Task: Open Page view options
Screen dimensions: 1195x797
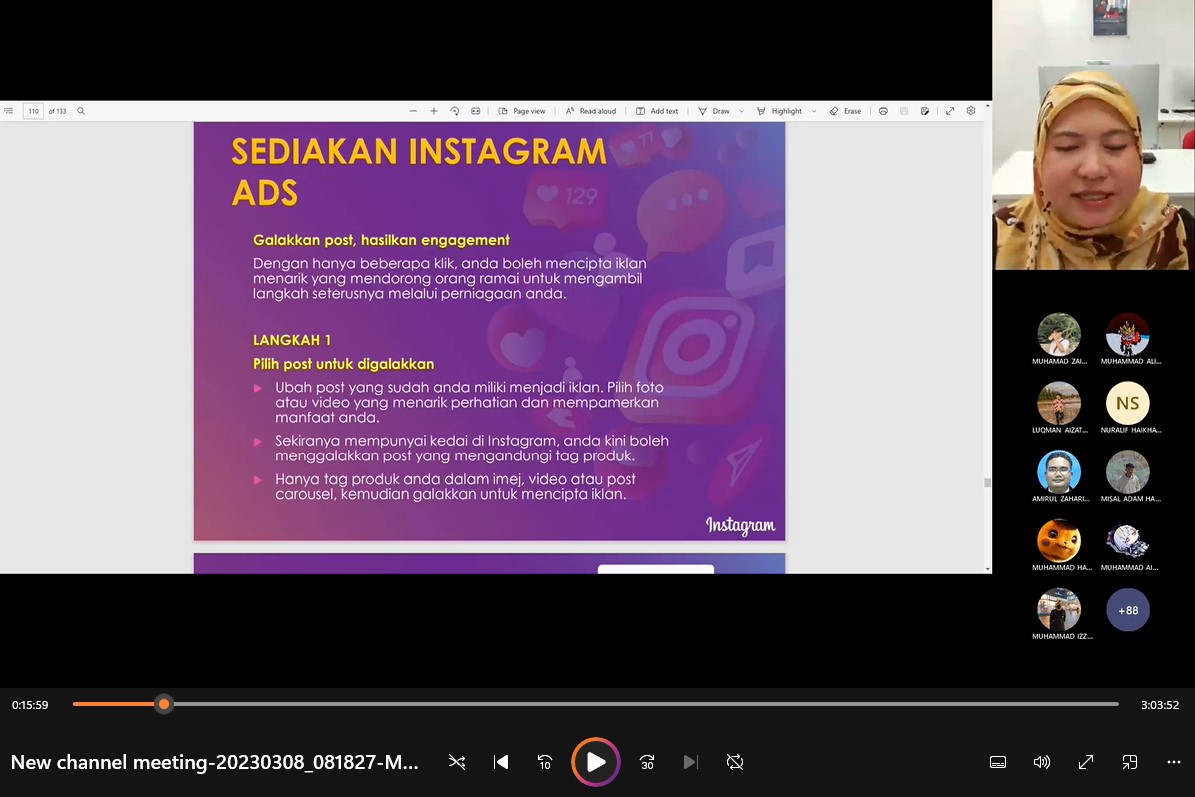Action: tap(522, 111)
